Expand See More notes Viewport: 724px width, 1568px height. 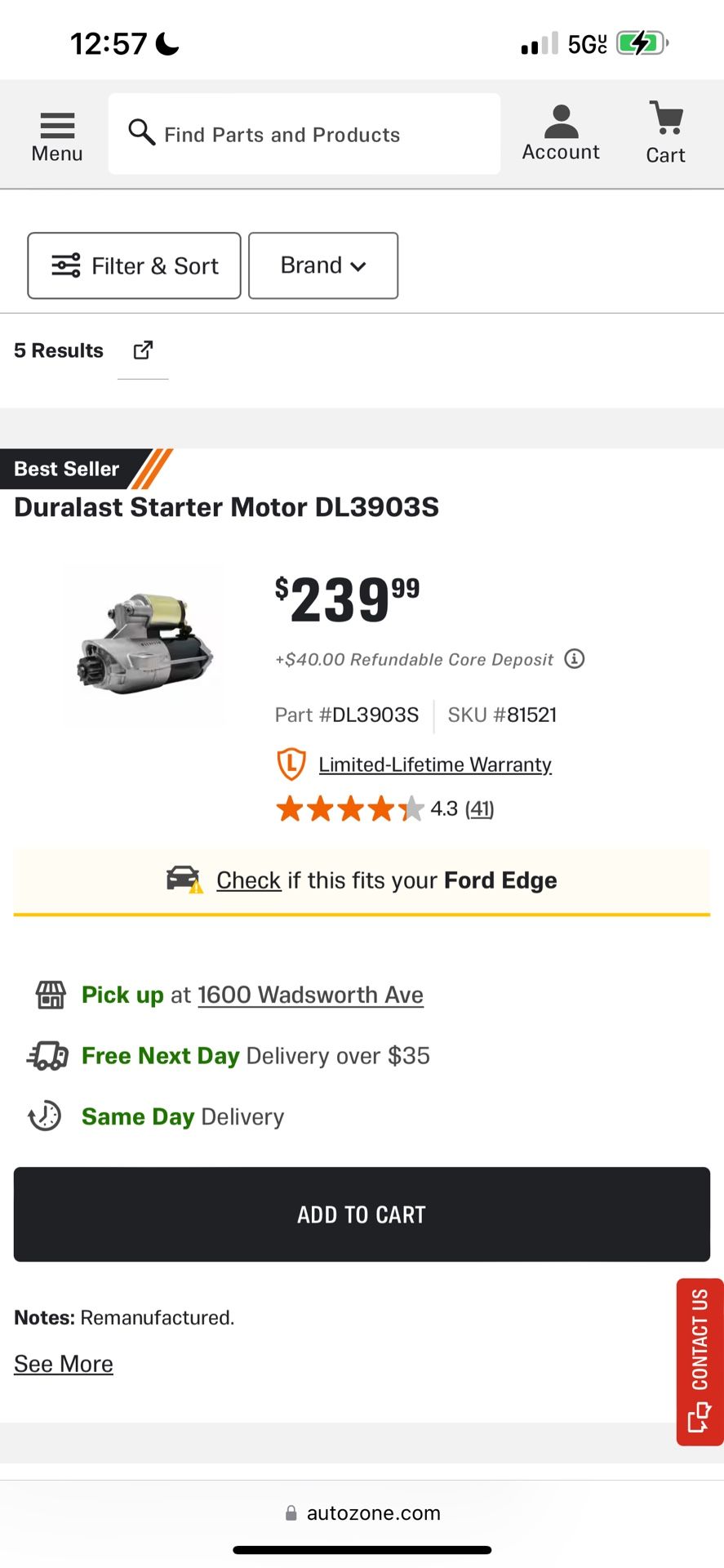pyautogui.click(x=64, y=1364)
